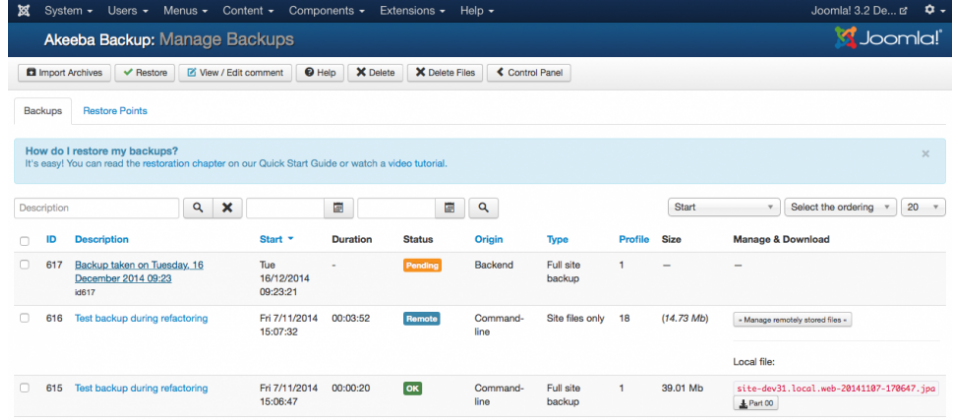Dismiss the restore backups info box
The image size is (960, 420).
click(x=925, y=154)
